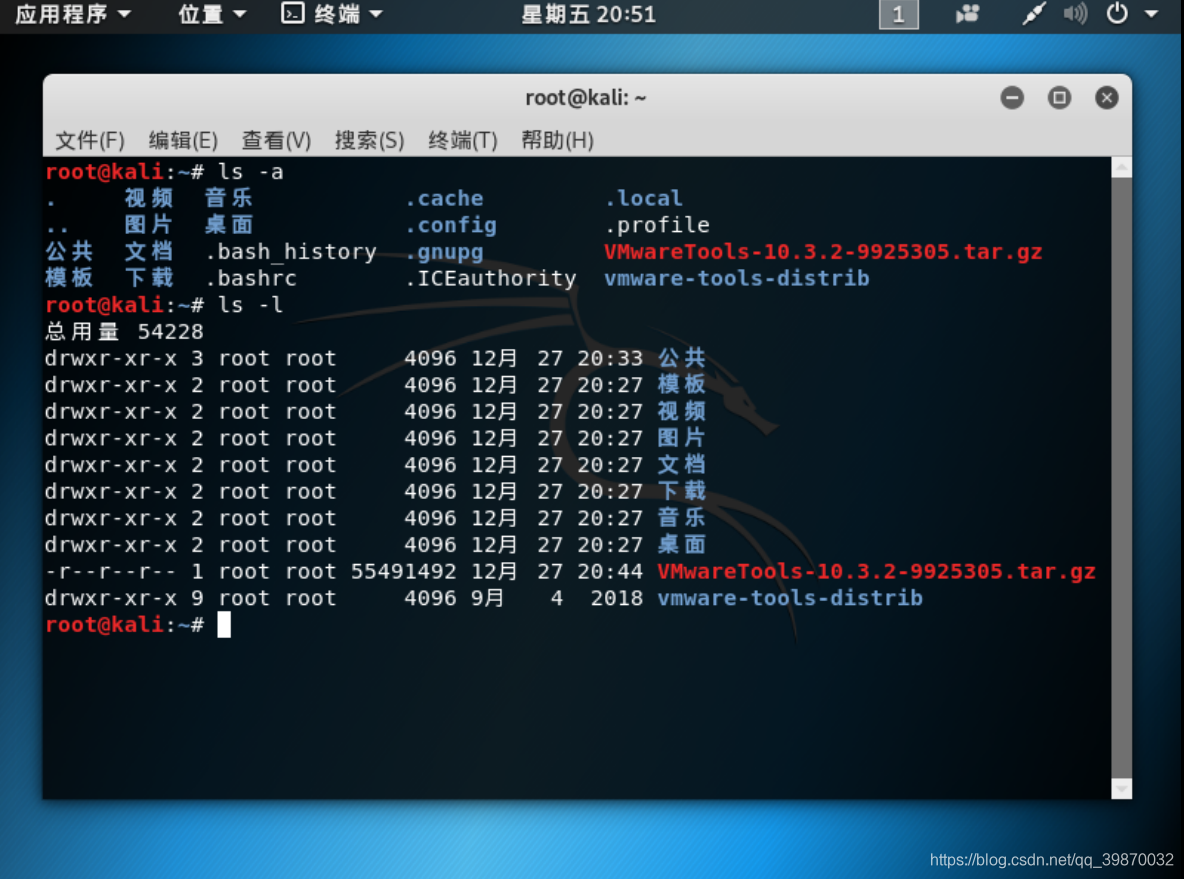Open the 编辑(E) menu
Image resolution: width=1184 pixels, height=879 pixels.
coord(182,140)
